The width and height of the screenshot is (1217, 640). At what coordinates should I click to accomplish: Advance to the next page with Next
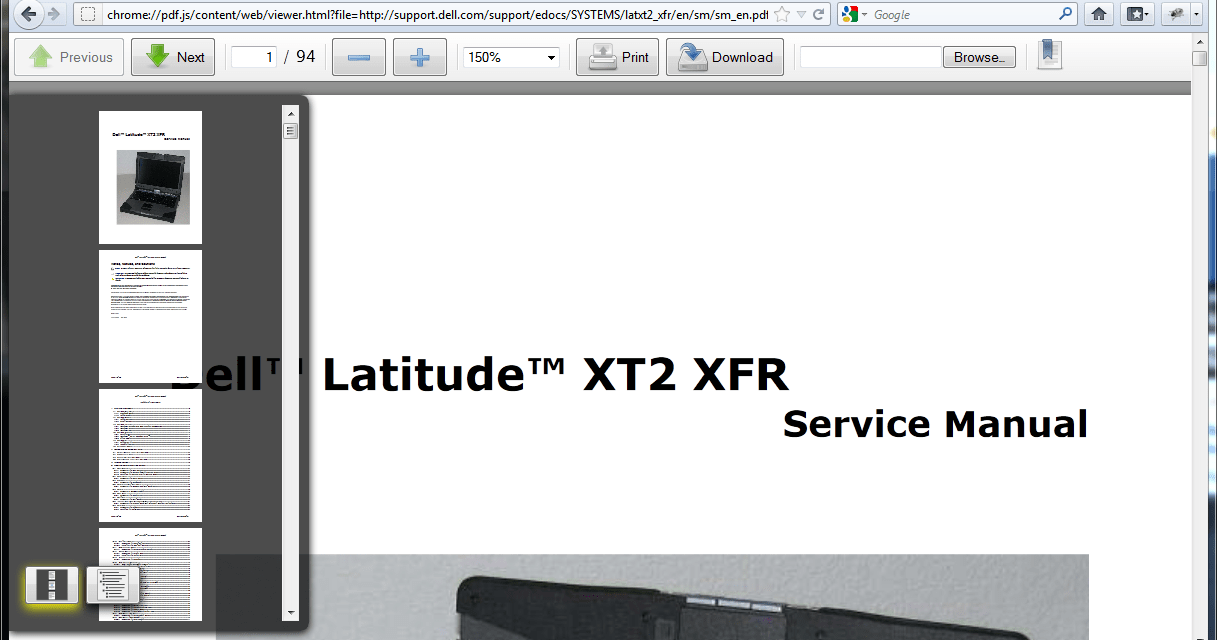pos(172,56)
